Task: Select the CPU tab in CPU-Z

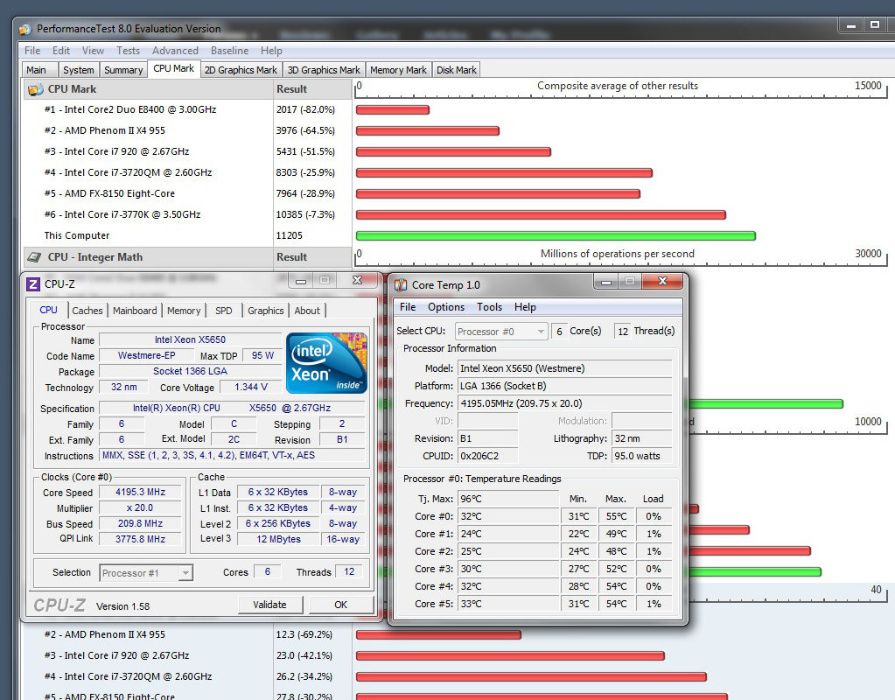Action: pyautogui.click(x=49, y=309)
